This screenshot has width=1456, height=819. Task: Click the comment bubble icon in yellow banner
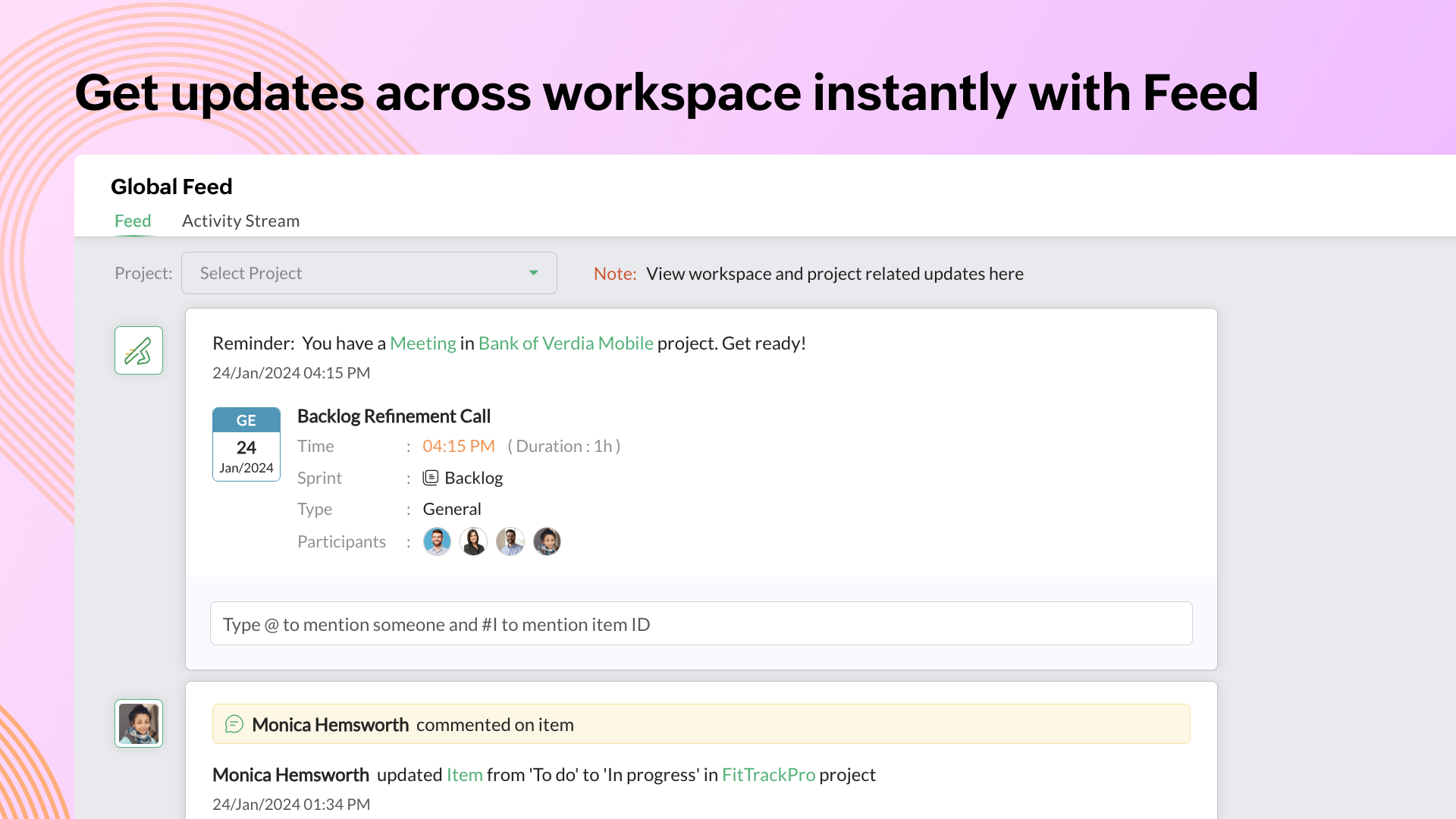[x=234, y=724]
